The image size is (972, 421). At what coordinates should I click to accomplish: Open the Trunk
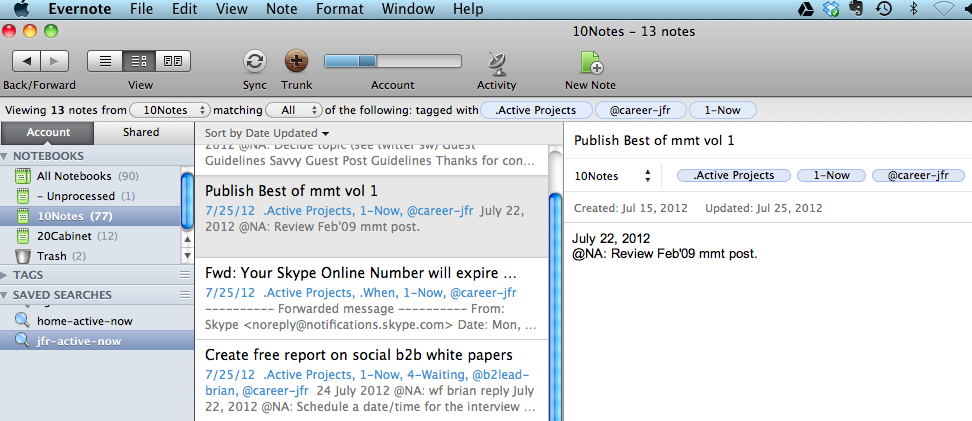[296, 61]
